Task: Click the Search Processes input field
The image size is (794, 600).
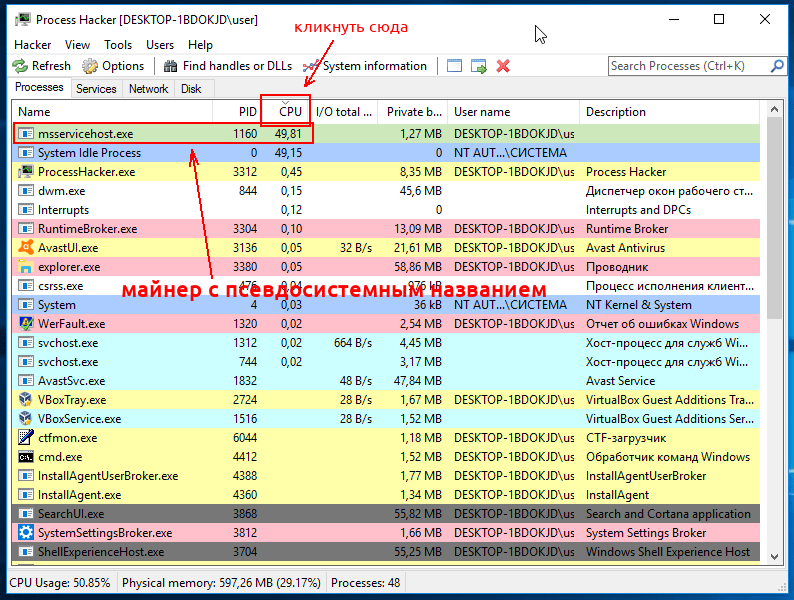Action: coord(689,66)
